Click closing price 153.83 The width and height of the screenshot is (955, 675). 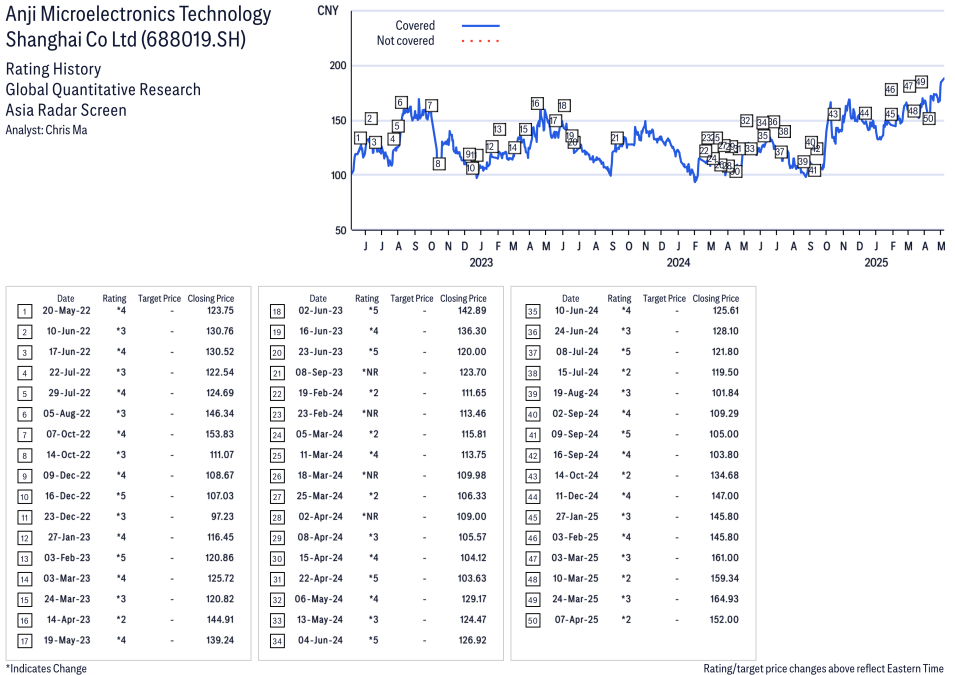[x=219, y=434]
